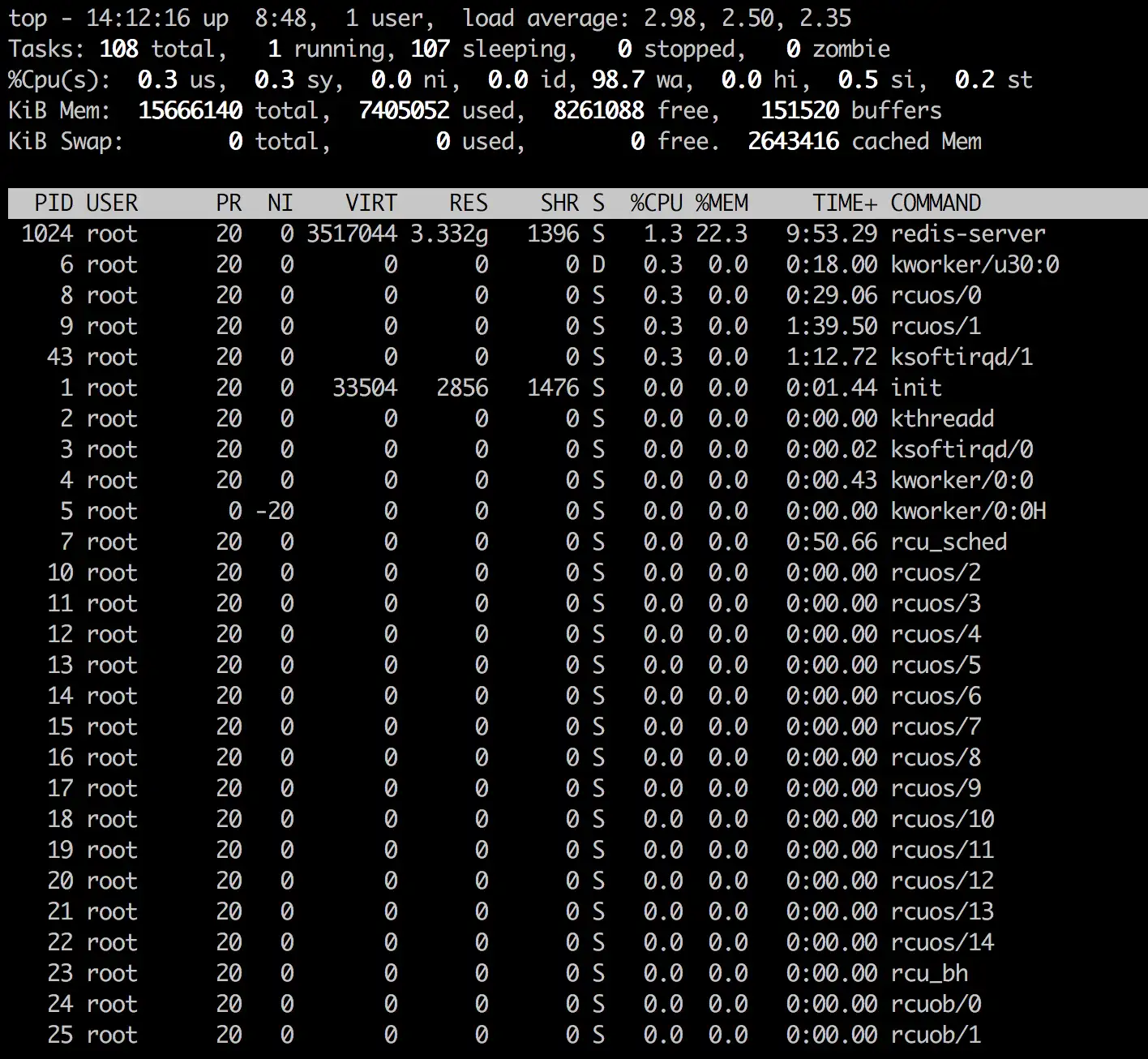Click the redis-server command name
Viewport: 1148px width, 1059px height.
coord(968,234)
